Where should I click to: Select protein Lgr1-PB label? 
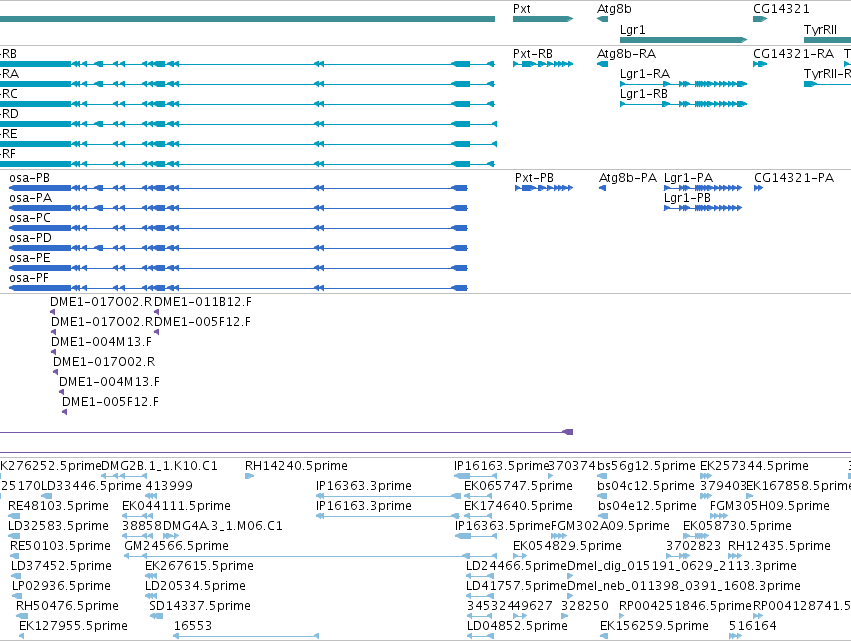point(687,198)
